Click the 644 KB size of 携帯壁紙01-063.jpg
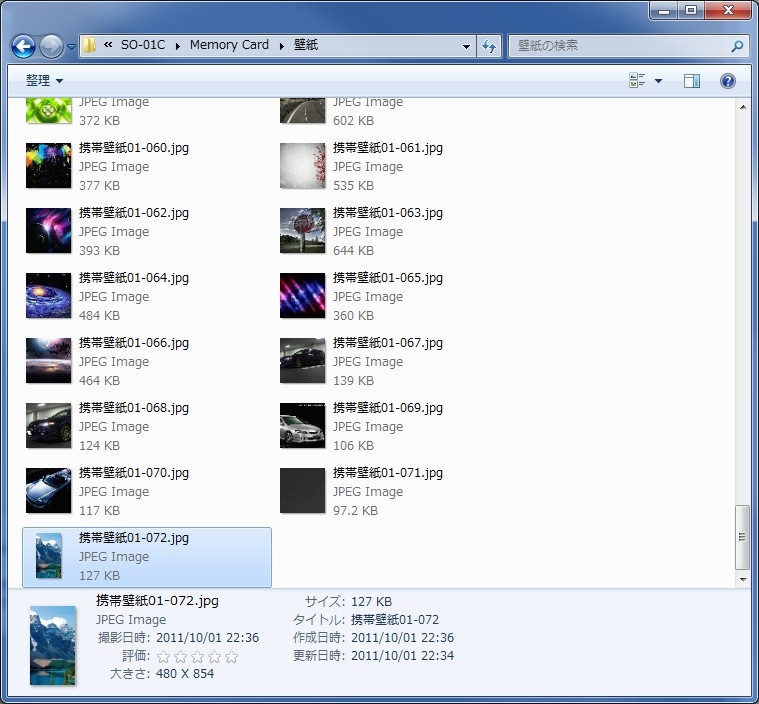This screenshot has height=704, width=759. tap(353, 250)
